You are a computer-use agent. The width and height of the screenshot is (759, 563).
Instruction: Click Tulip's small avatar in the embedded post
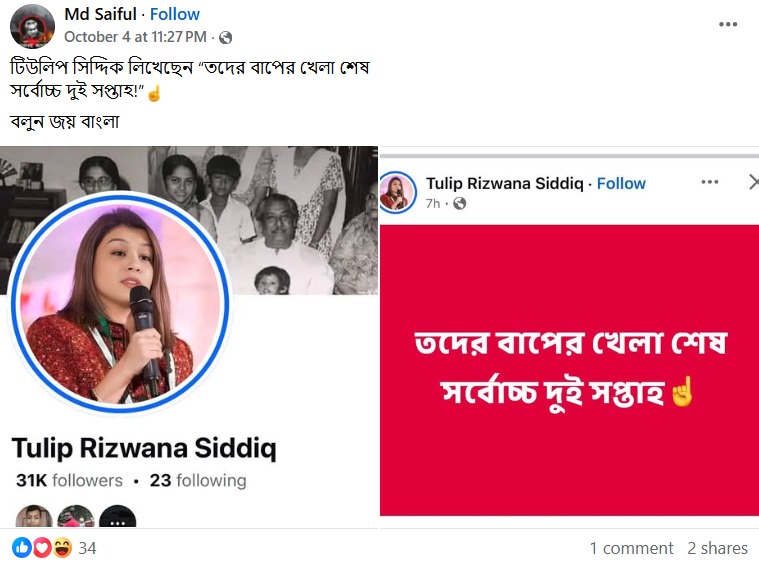398,191
